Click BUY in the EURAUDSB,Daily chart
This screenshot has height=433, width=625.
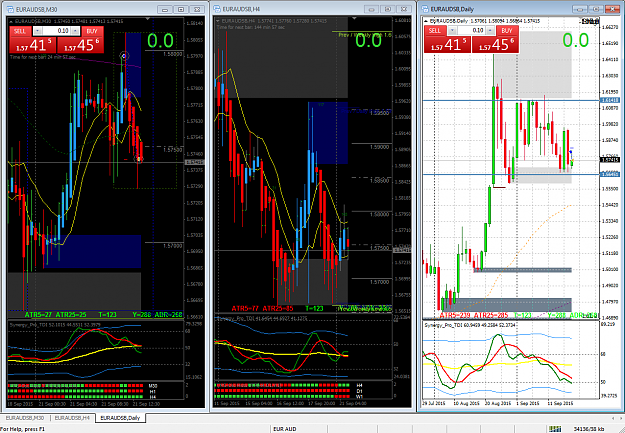(x=507, y=31)
